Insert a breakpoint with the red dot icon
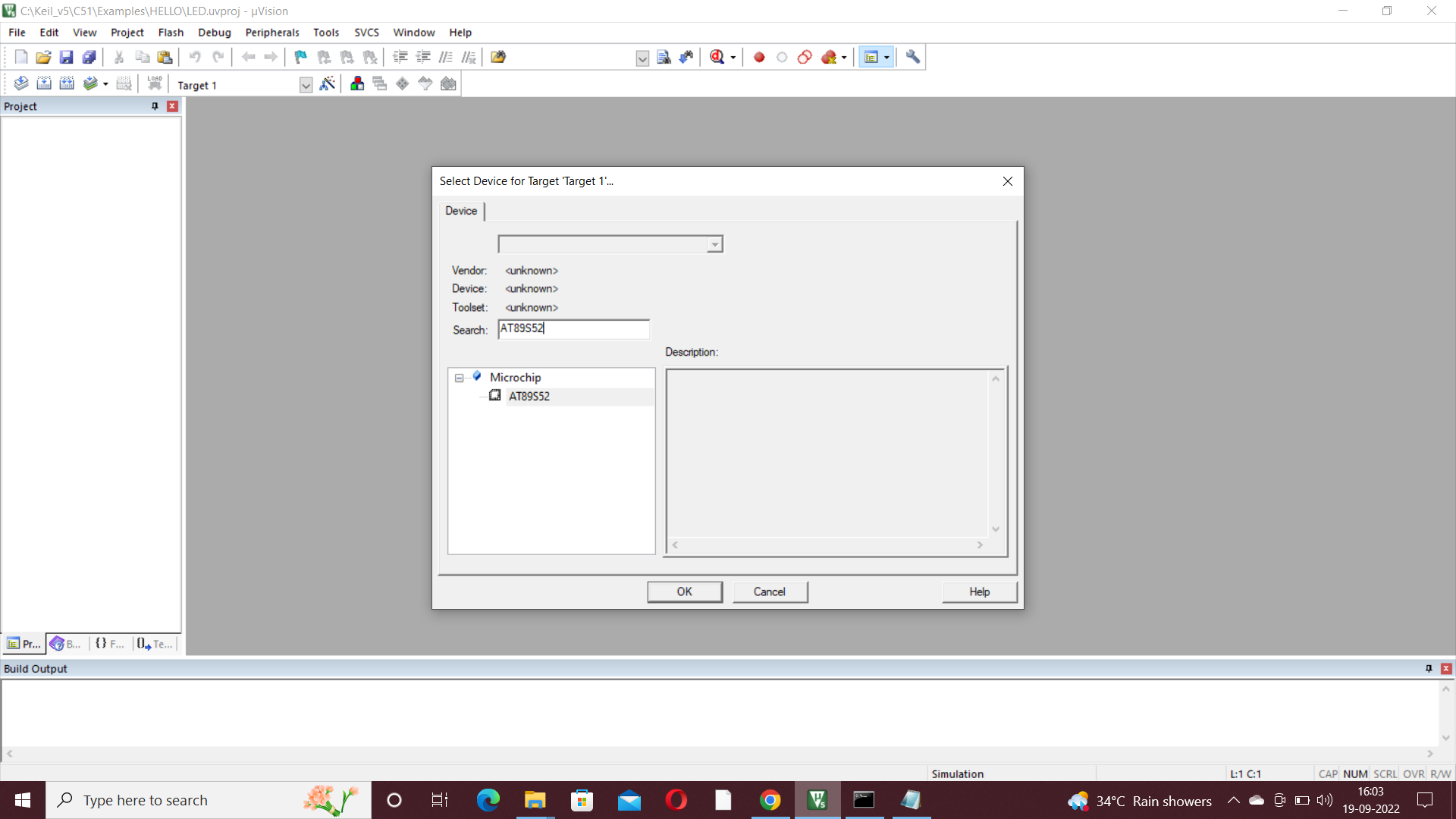Screen dimensions: 1456x819 pos(759,57)
